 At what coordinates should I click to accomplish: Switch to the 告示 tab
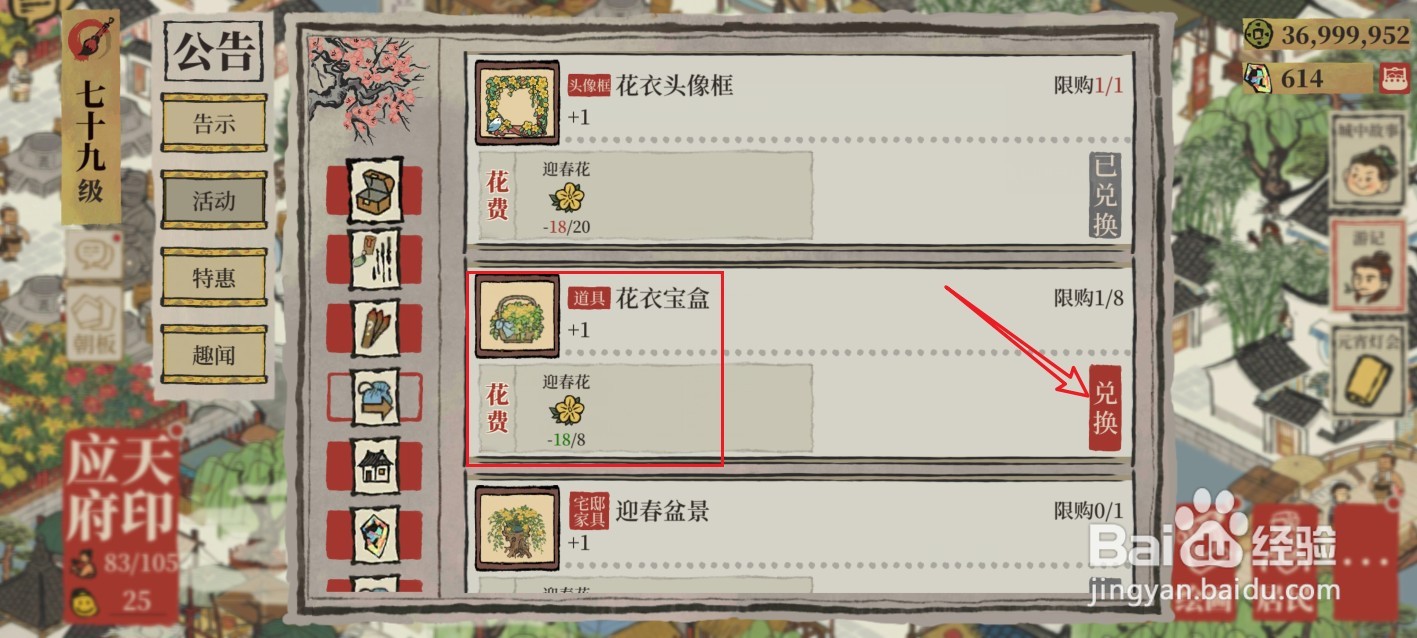tap(214, 124)
